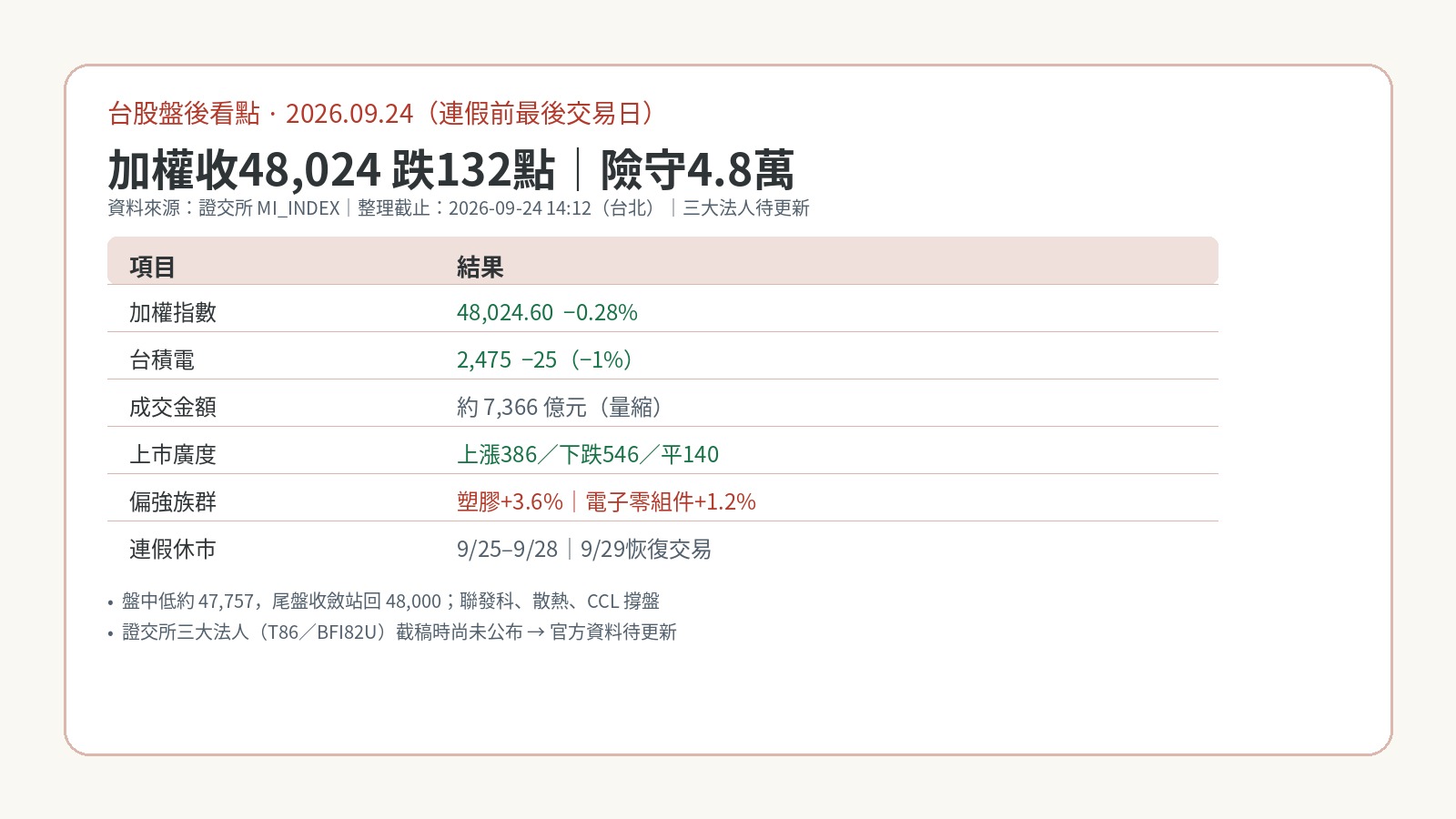Click the value '上漲386/下跌546/平140'
Screen dimensions: 1456x819
pos(588,454)
